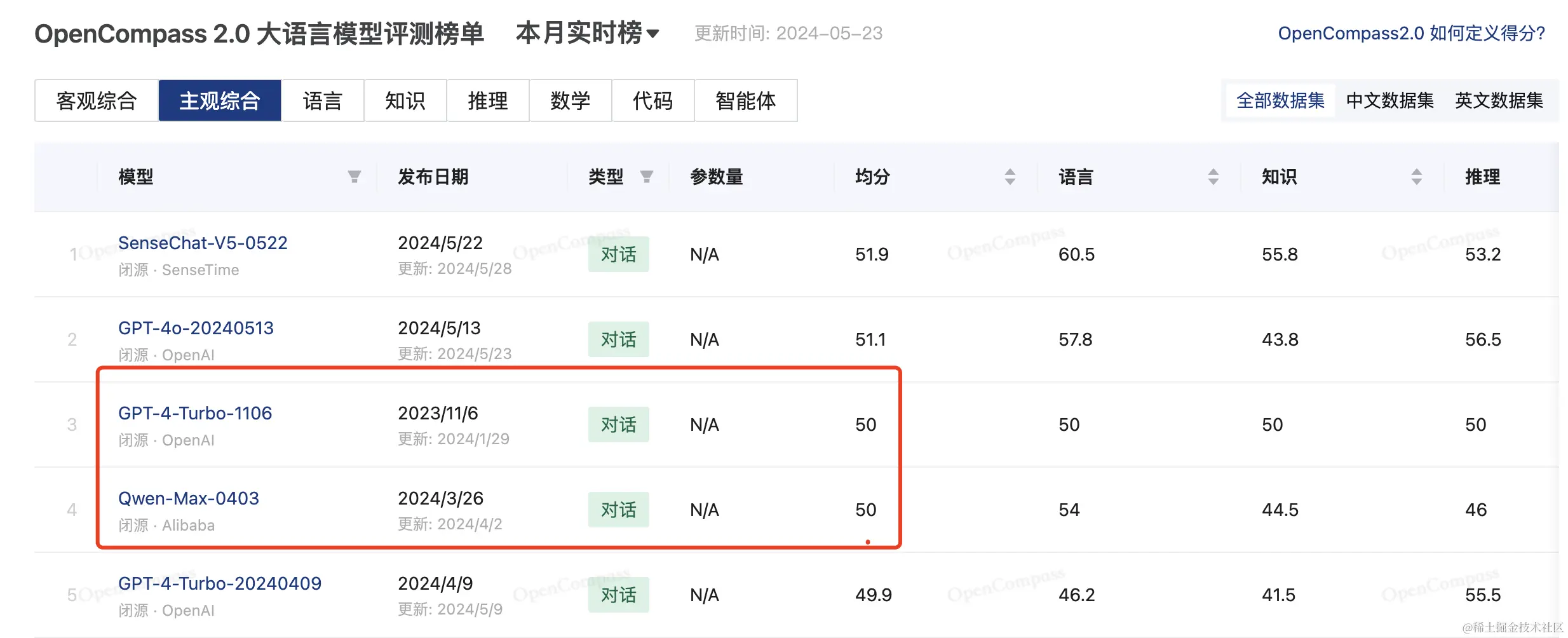
Task: Click reasoning score 46
Action: point(1476,510)
